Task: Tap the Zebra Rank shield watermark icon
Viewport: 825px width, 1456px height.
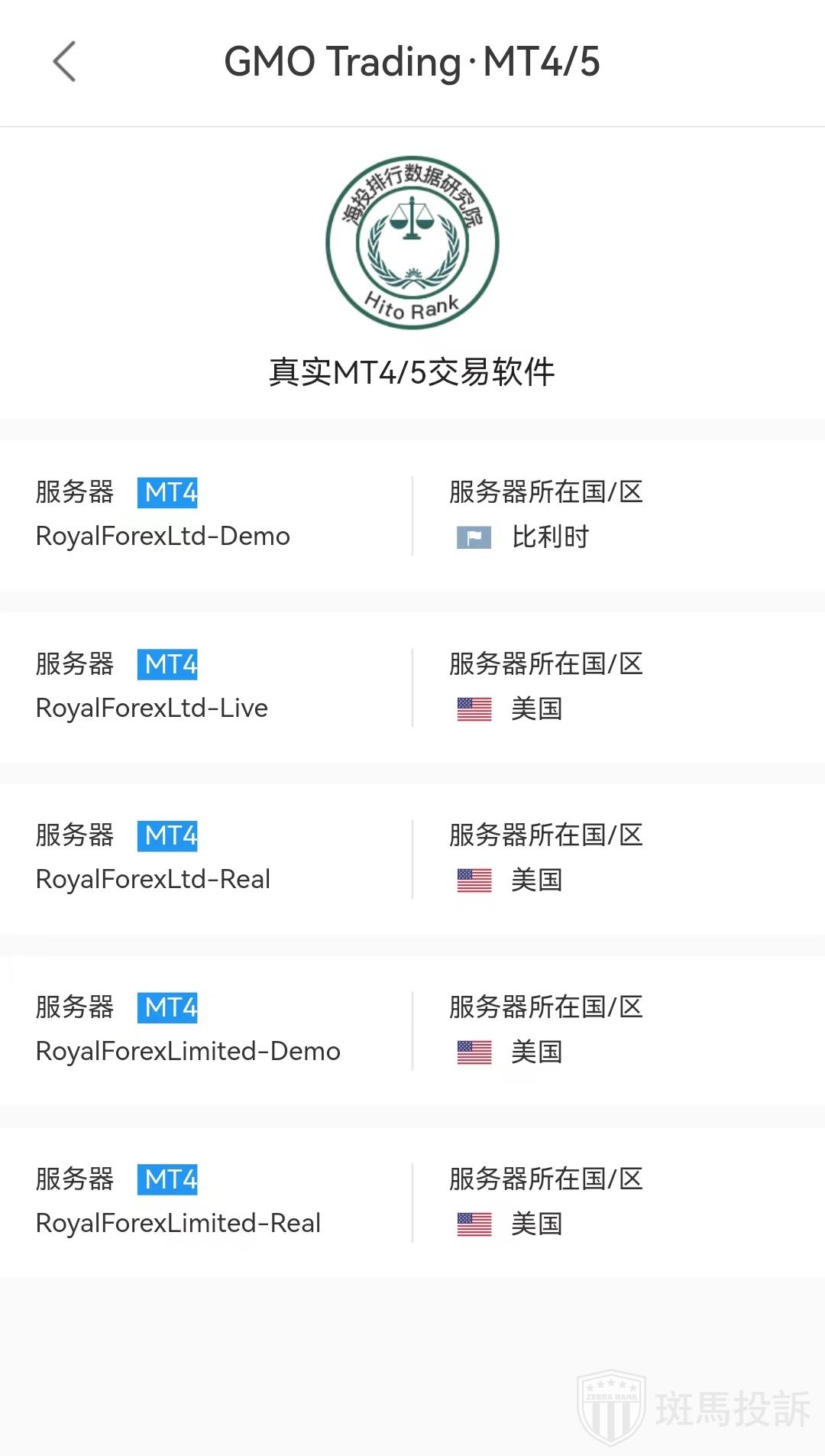Action: point(610,1407)
